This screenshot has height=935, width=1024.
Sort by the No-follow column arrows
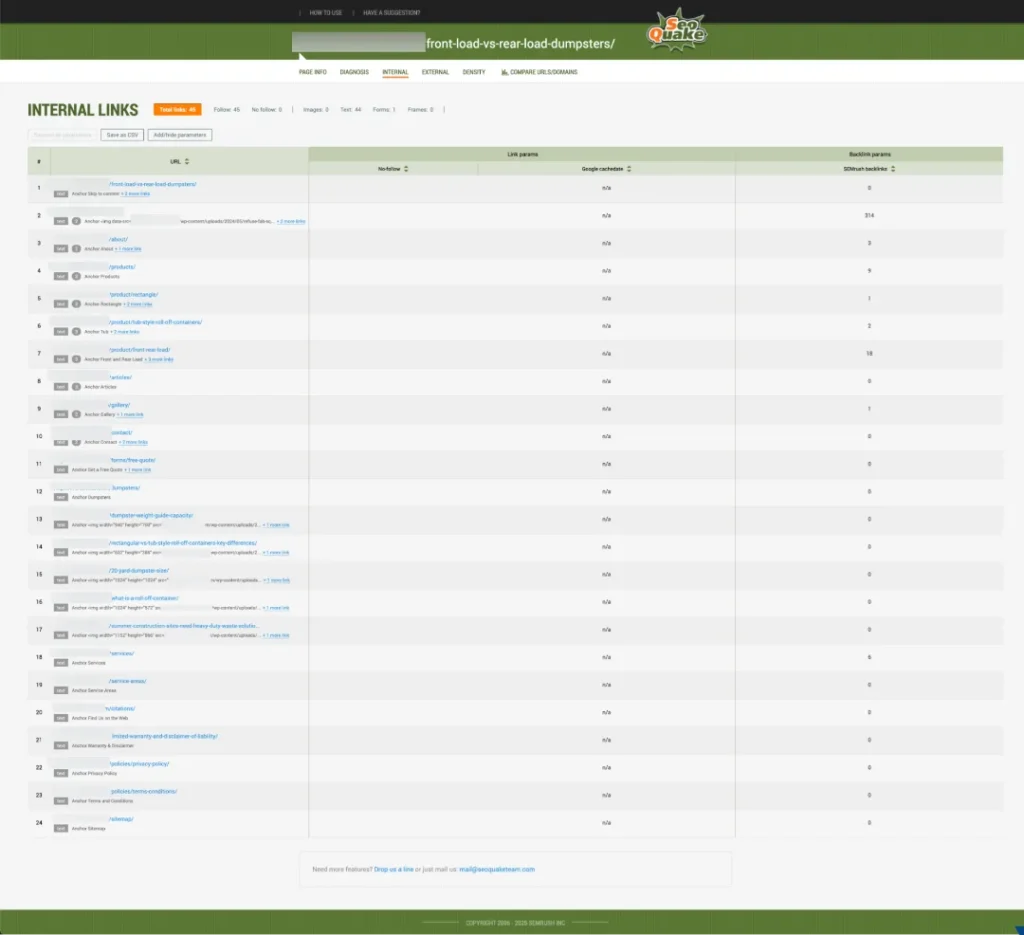(x=406, y=169)
